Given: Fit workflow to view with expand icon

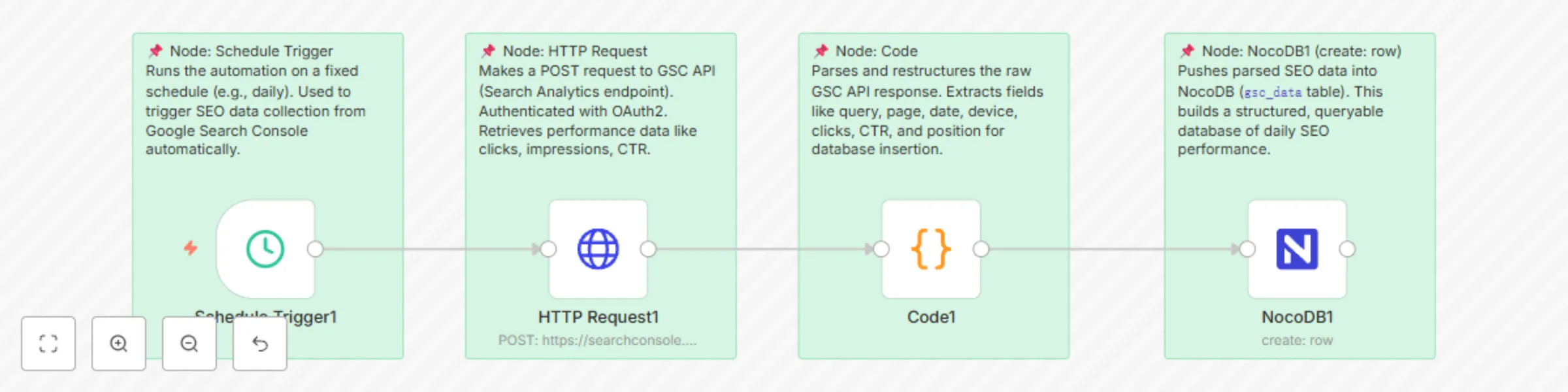Looking at the screenshot, I should tap(48, 343).
